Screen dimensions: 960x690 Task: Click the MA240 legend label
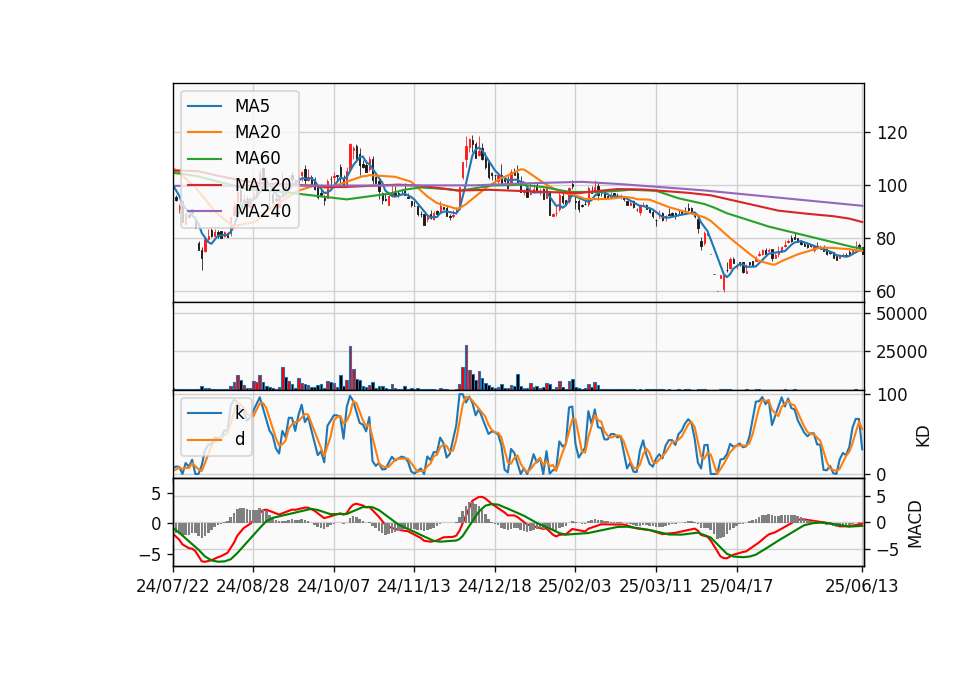point(263,211)
